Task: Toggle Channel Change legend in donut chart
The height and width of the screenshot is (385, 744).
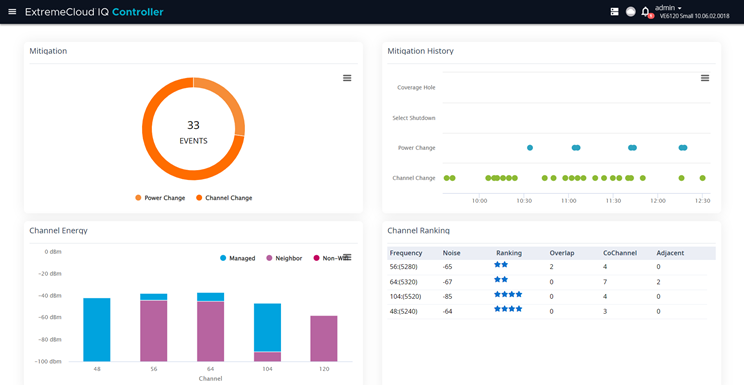Action: [224, 198]
